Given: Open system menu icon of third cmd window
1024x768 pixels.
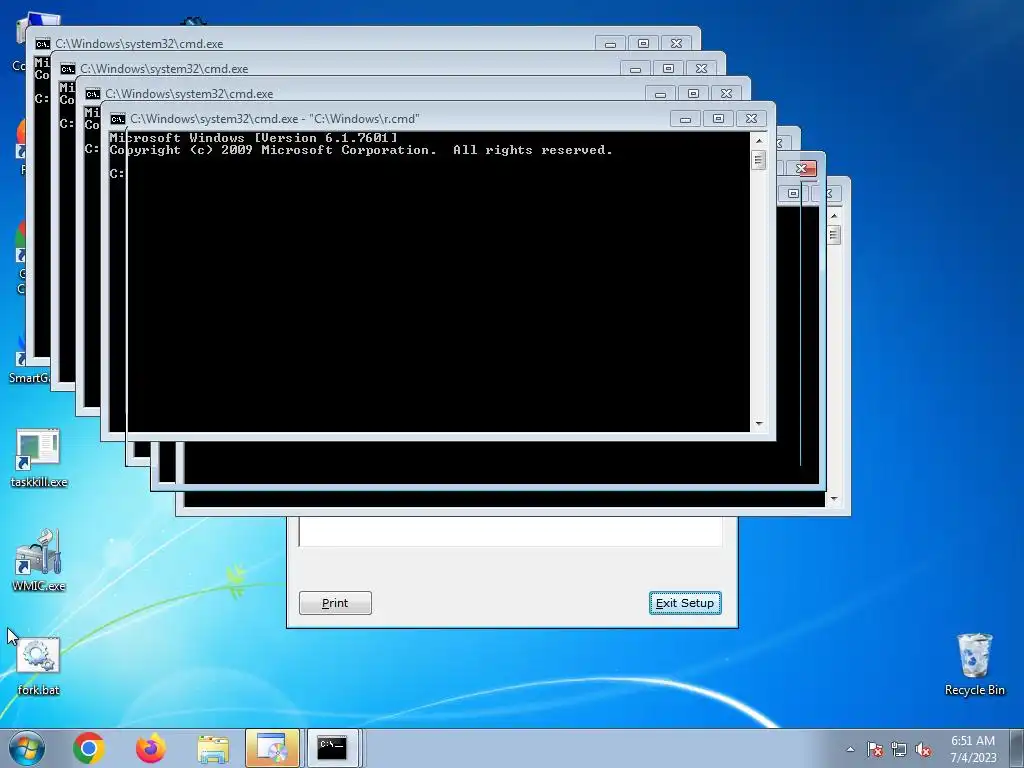Looking at the screenshot, I should (92, 93).
